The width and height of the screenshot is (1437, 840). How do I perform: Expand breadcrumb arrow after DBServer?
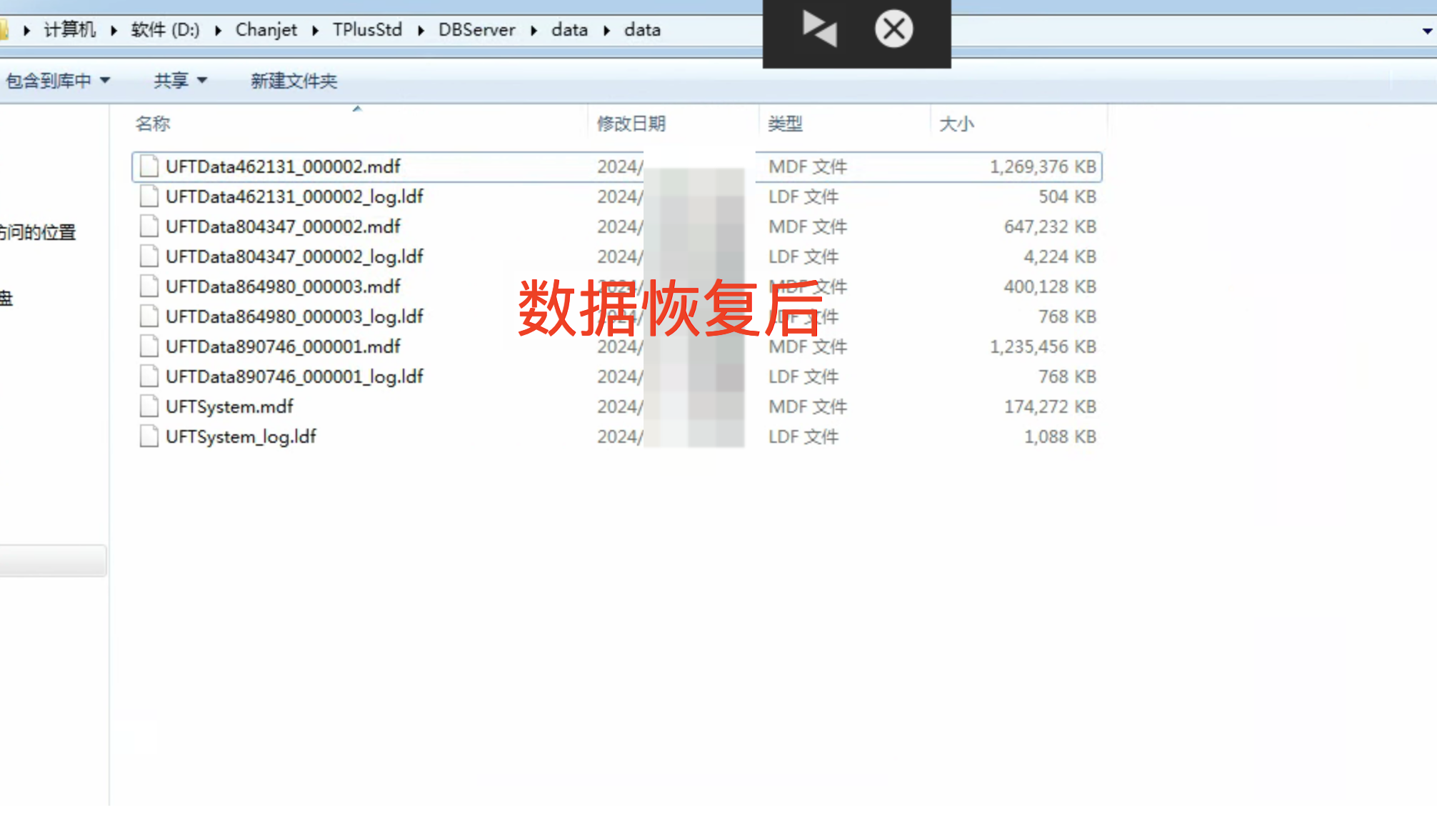(x=534, y=30)
